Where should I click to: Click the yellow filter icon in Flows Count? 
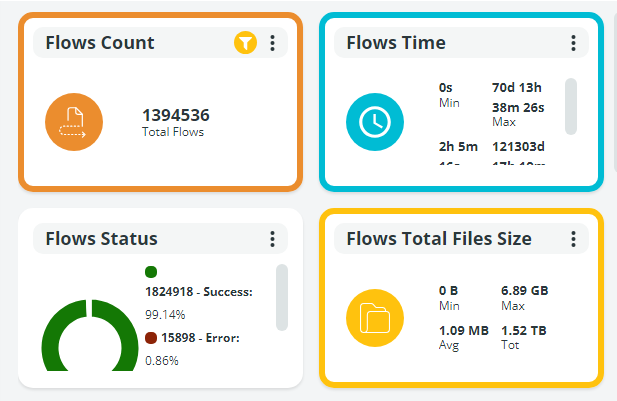click(245, 43)
